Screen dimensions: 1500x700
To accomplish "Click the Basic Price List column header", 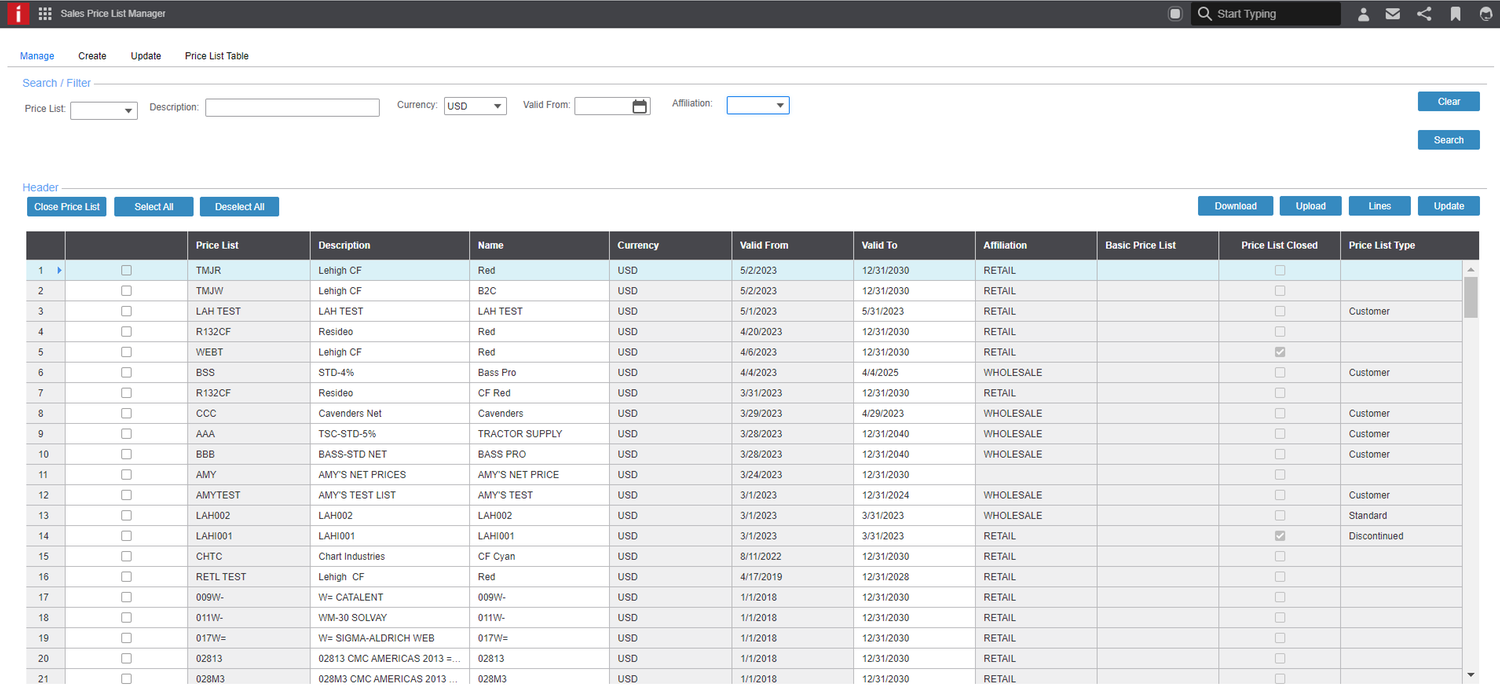I will (1158, 245).
